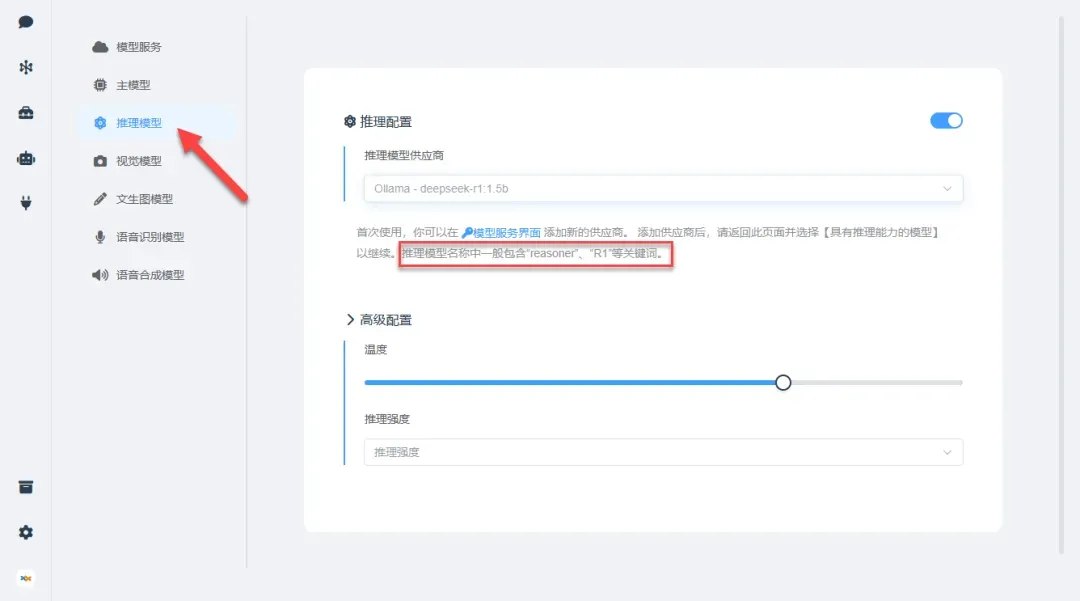Click the chevron arrow of 推理强度 dropdown
Viewport: 1080px width, 601px height.
click(x=947, y=452)
